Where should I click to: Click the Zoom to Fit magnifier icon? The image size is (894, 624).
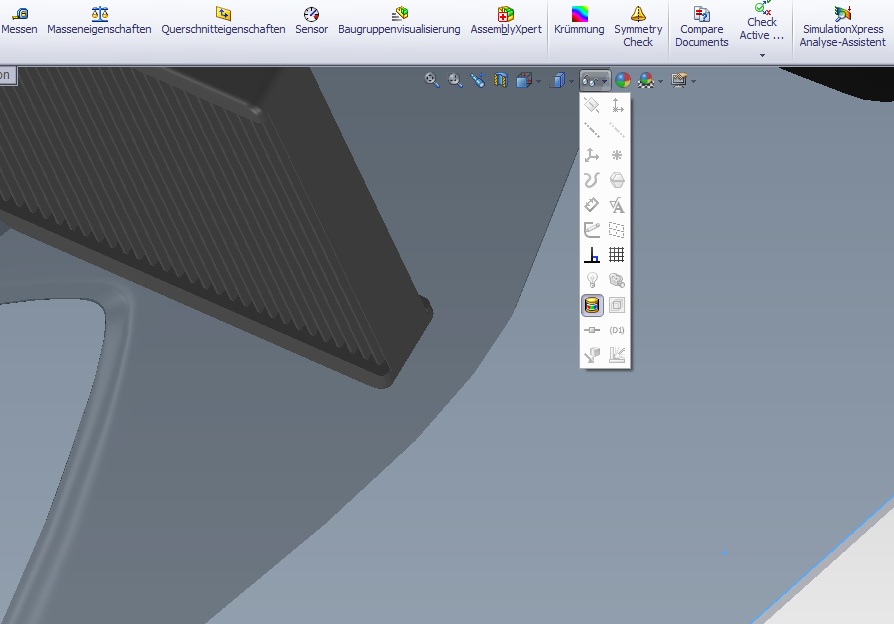[x=432, y=80]
